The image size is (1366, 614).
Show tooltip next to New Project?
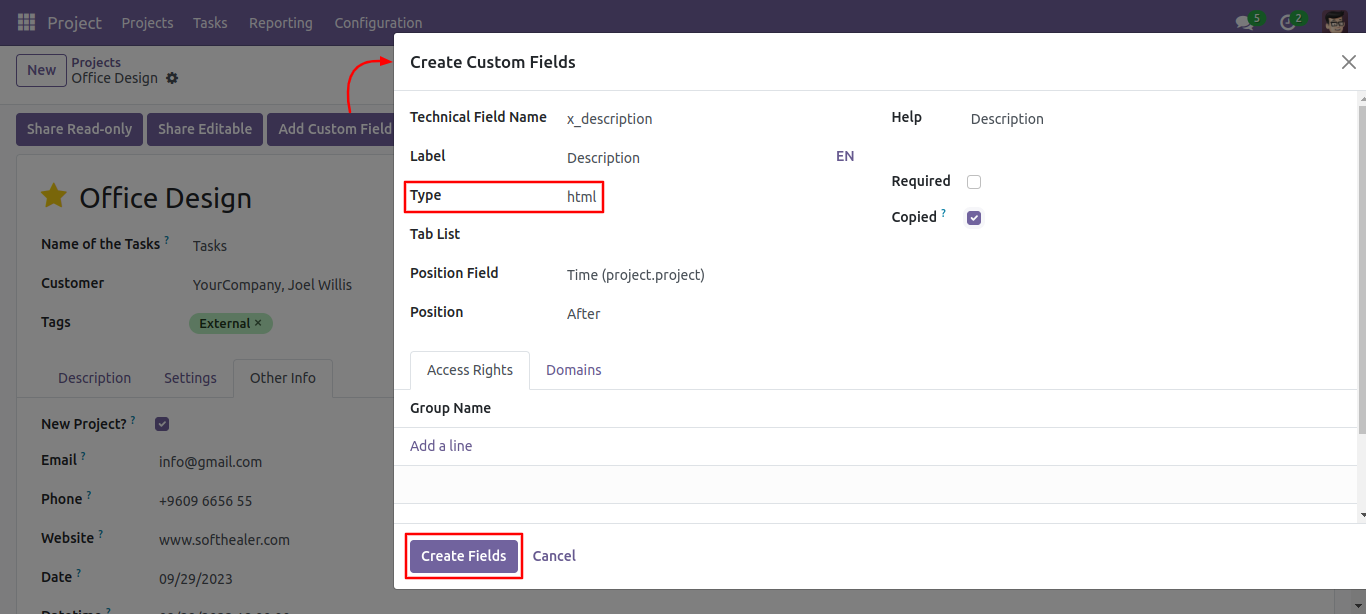point(133,420)
